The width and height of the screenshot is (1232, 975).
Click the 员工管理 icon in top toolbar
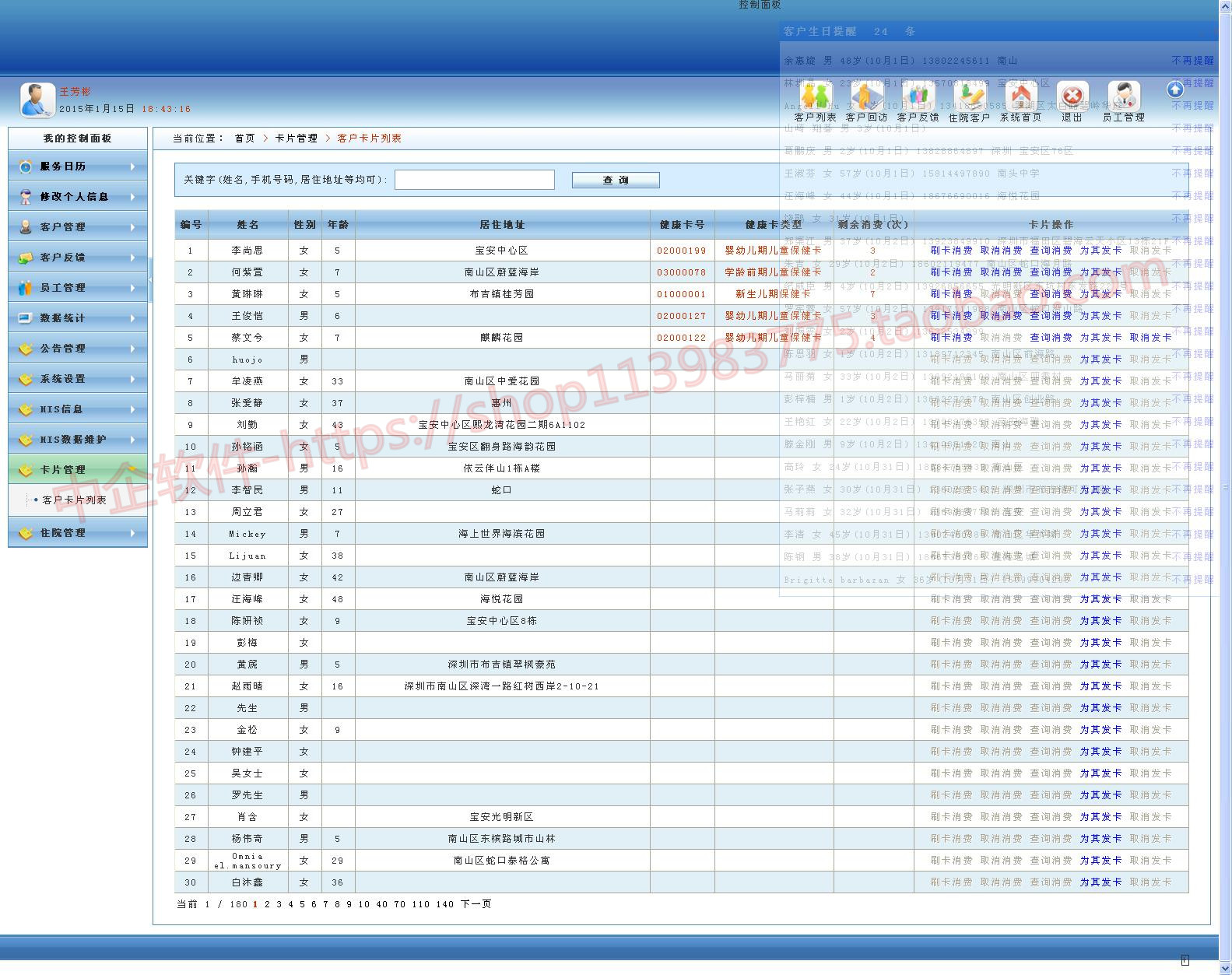[1123, 96]
